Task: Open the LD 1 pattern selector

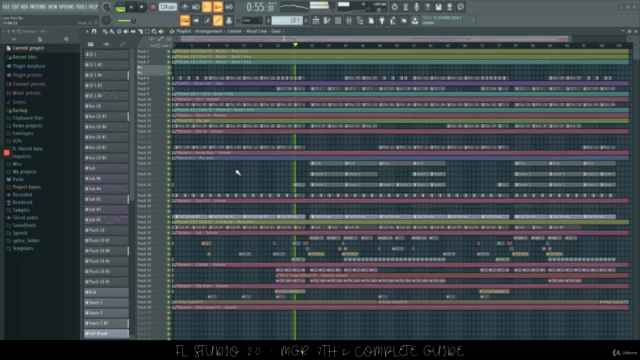Action: point(287,20)
